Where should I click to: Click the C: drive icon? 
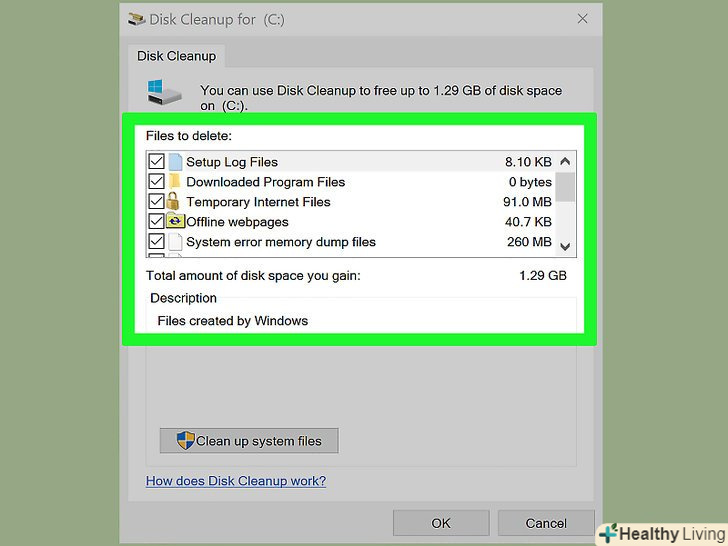(x=164, y=91)
